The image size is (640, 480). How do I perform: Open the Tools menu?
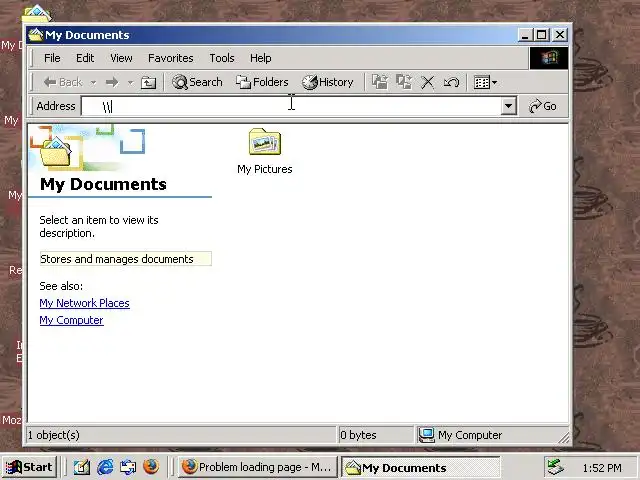222,58
